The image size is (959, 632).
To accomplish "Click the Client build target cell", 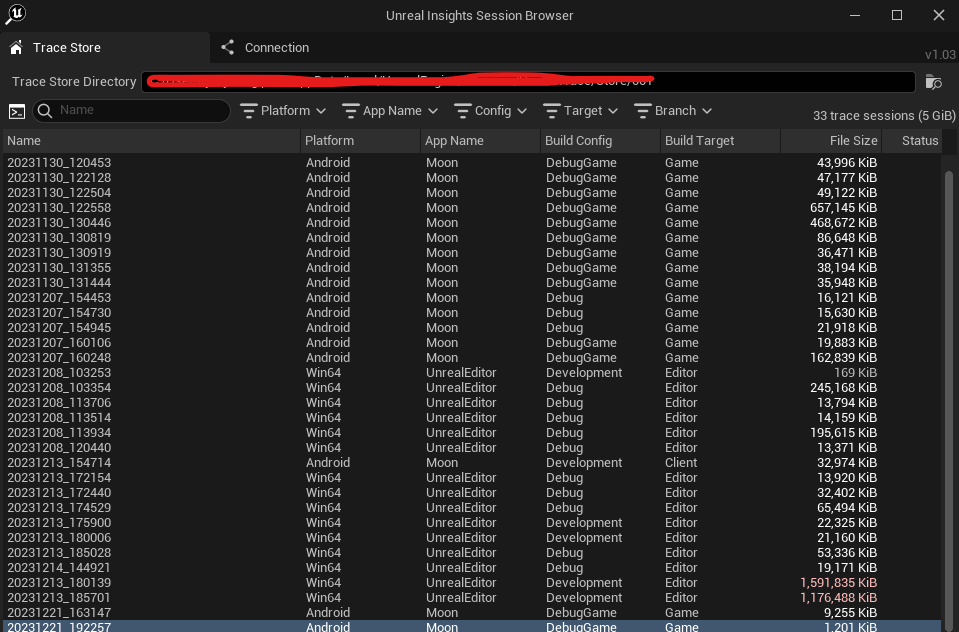I will tap(681, 463).
